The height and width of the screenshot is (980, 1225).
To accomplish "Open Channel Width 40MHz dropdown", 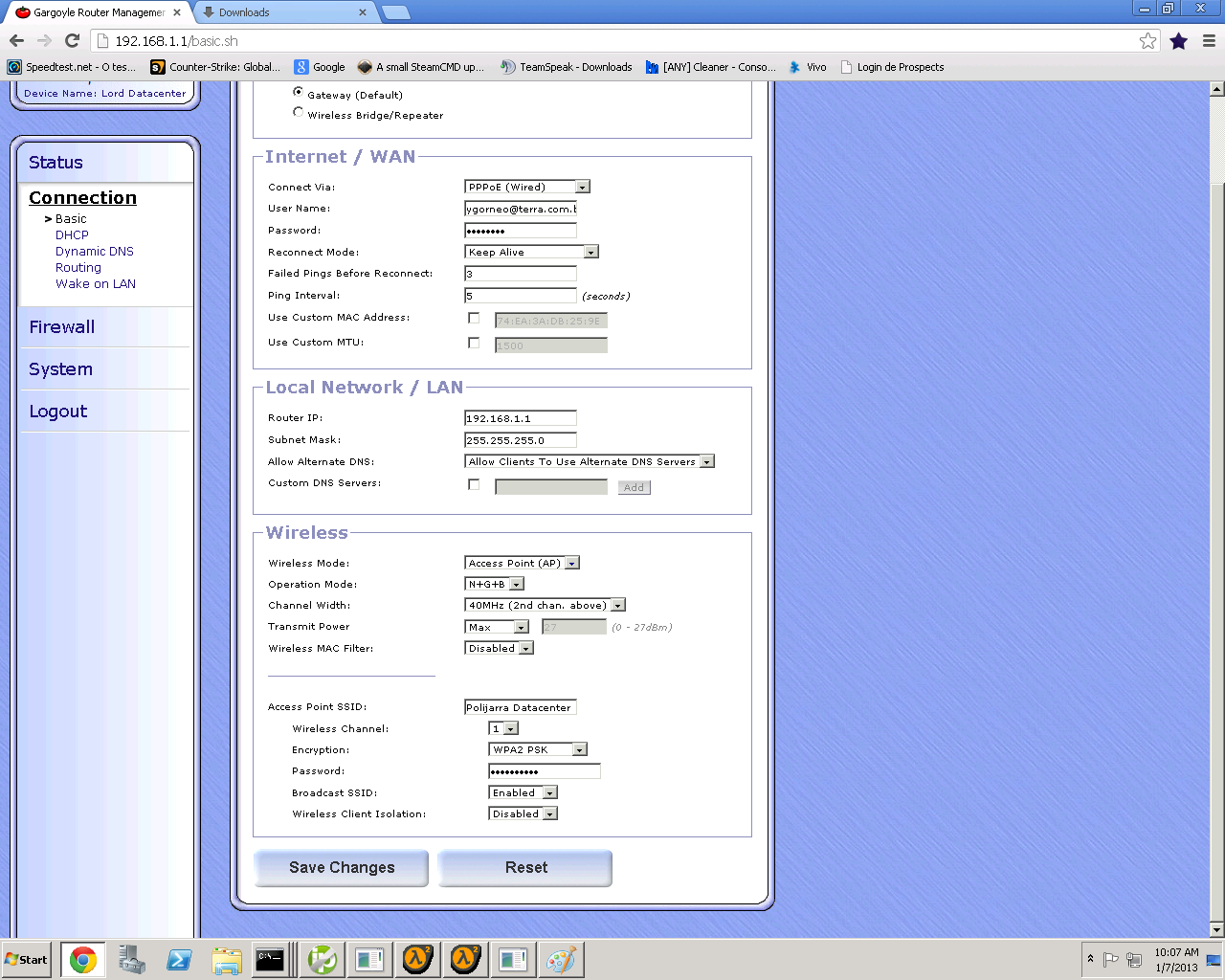I will 545,605.
